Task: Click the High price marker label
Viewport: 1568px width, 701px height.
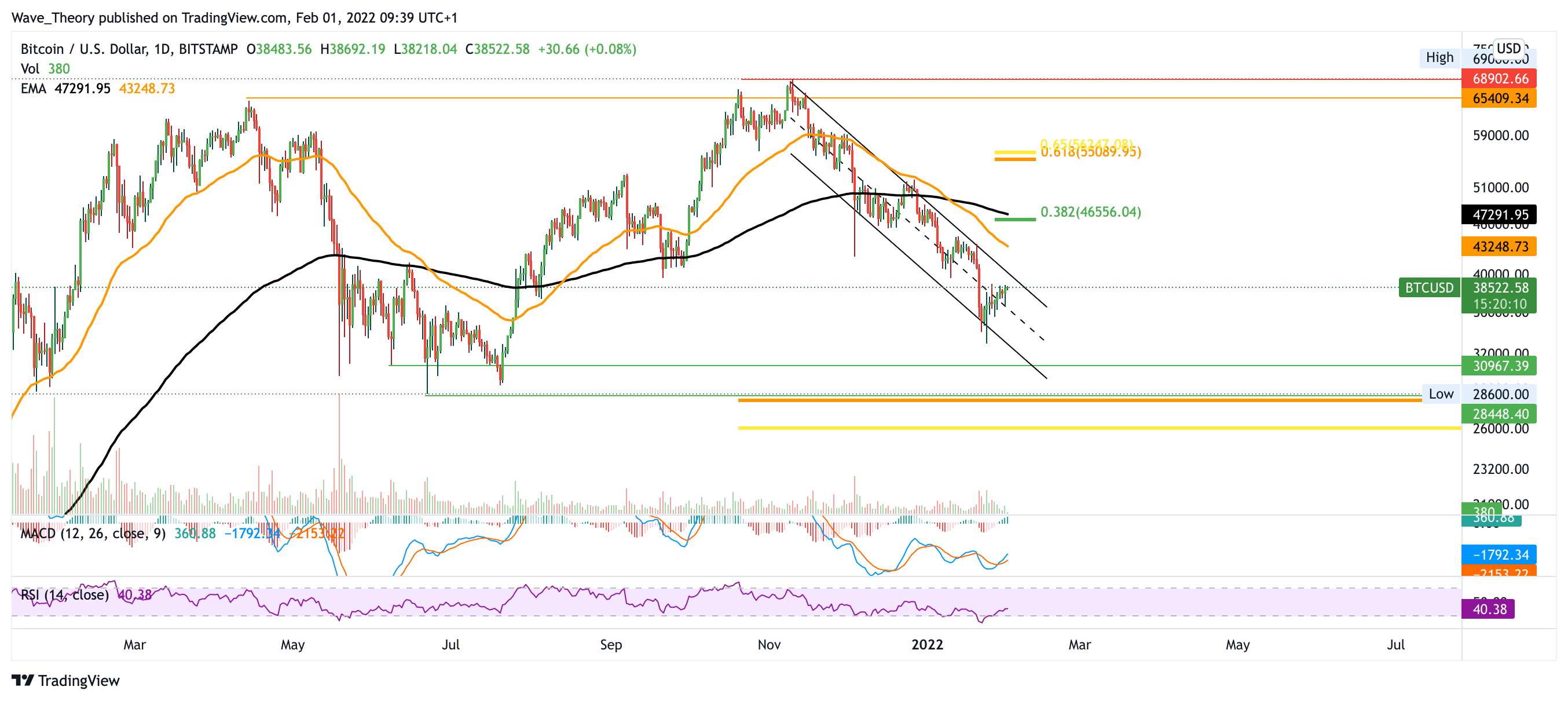Action: pos(1439,57)
